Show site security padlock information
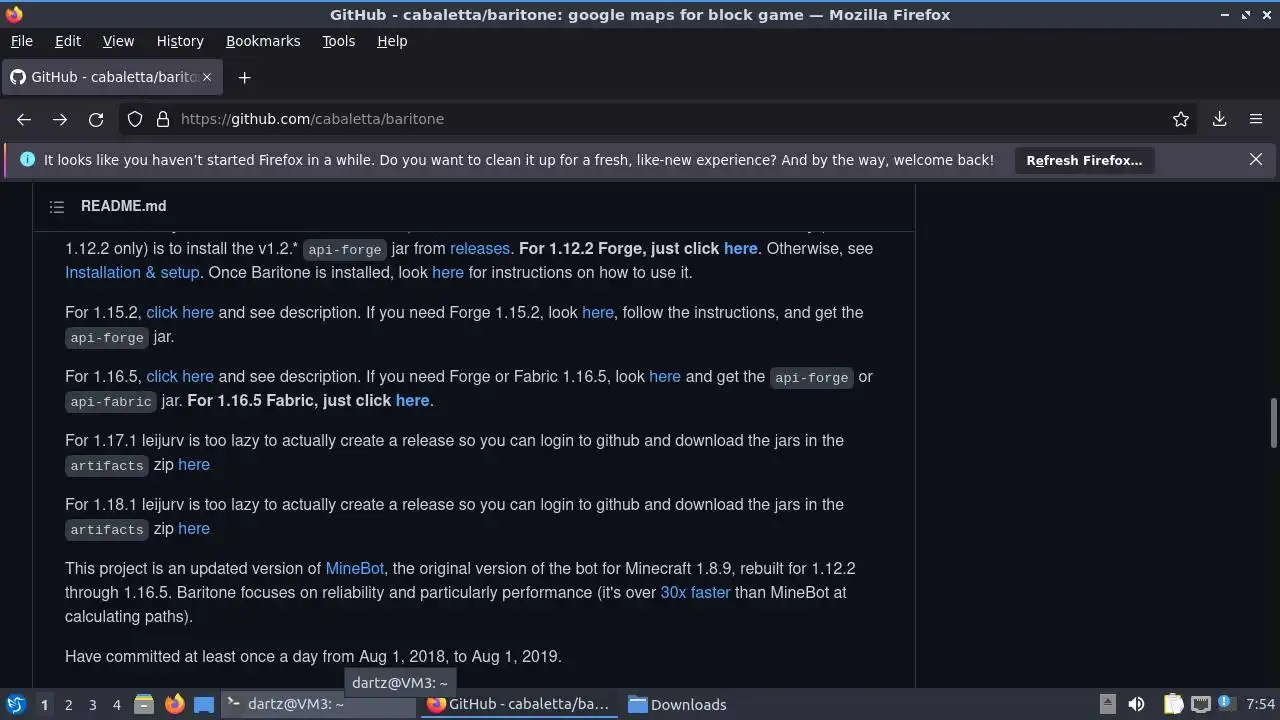 [x=163, y=119]
